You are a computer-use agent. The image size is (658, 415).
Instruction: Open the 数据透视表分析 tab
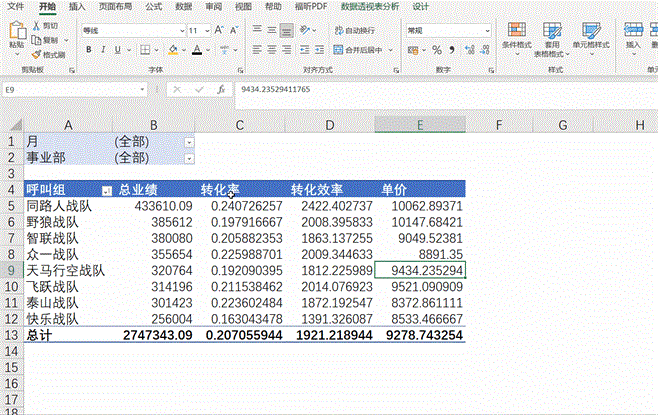point(369,6)
